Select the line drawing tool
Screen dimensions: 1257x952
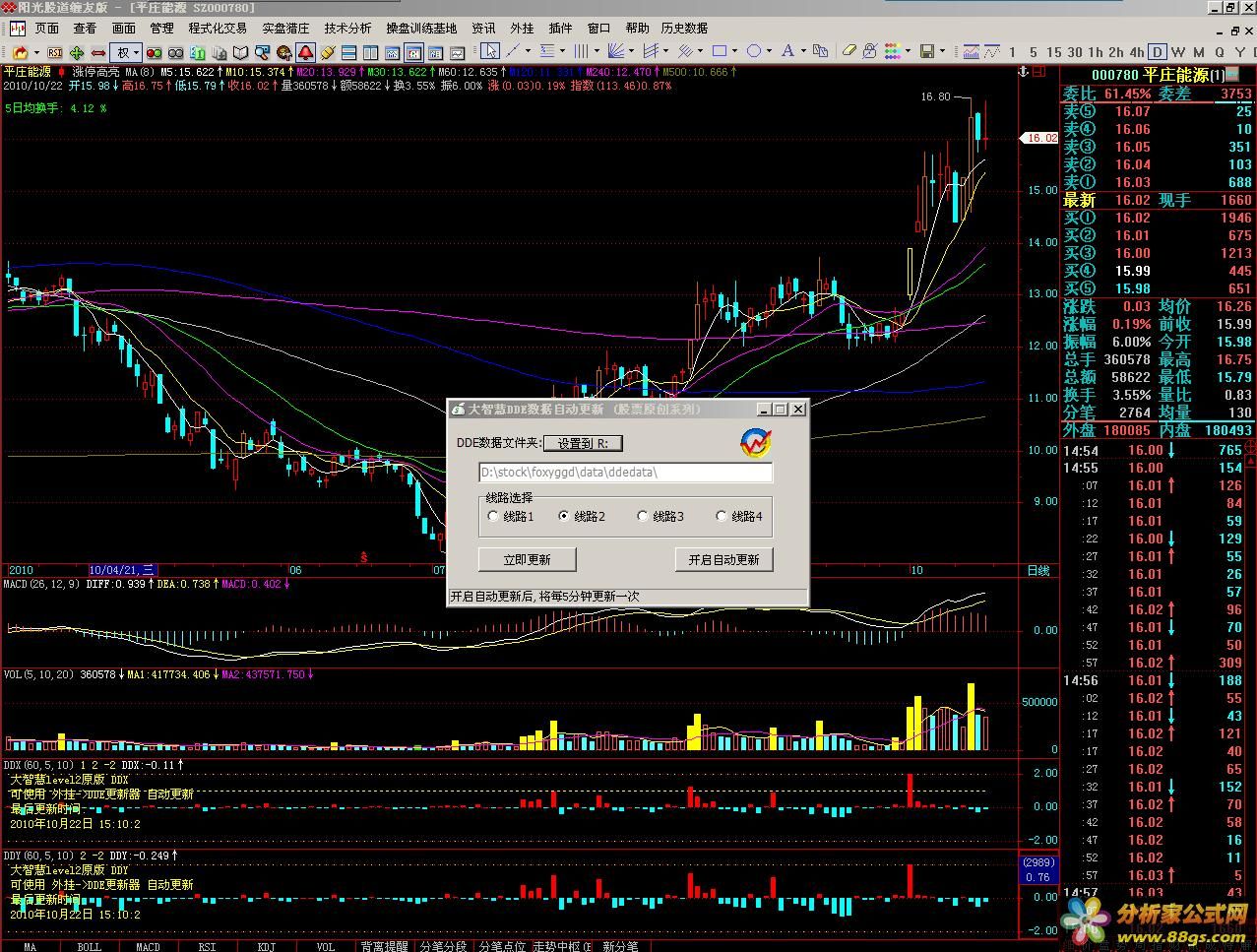pos(512,51)
